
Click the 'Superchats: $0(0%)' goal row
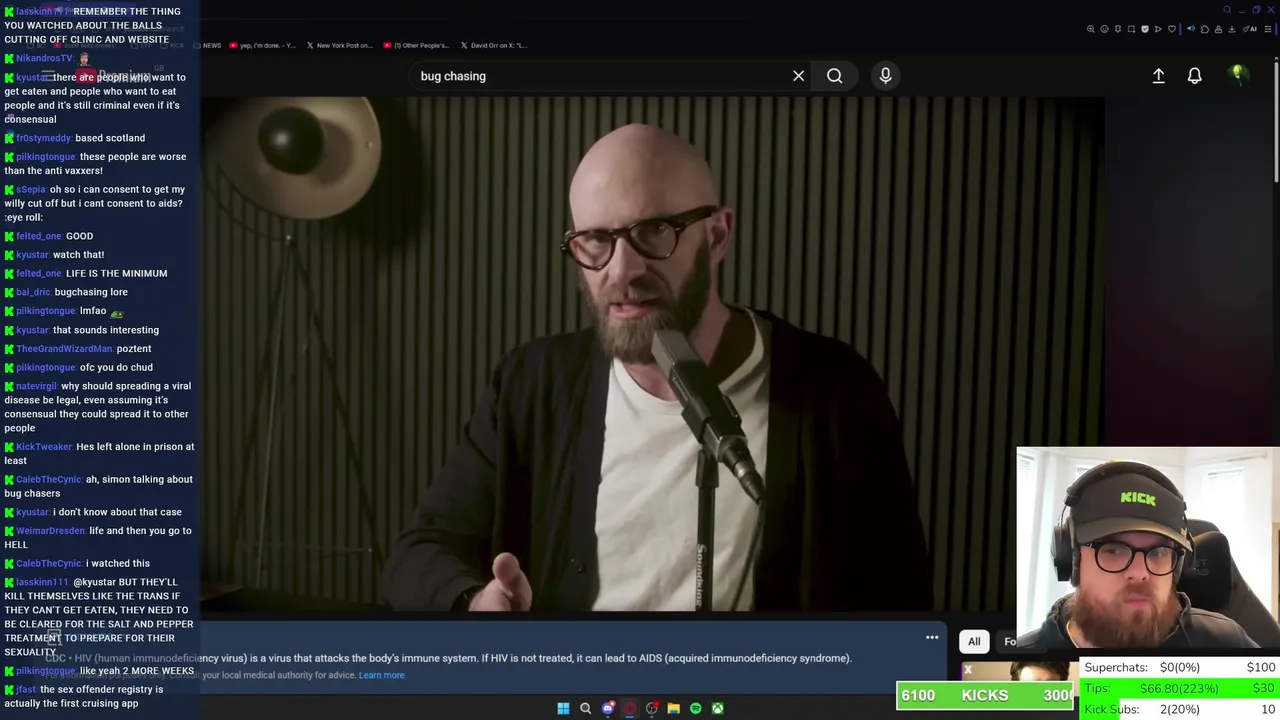1180,667
